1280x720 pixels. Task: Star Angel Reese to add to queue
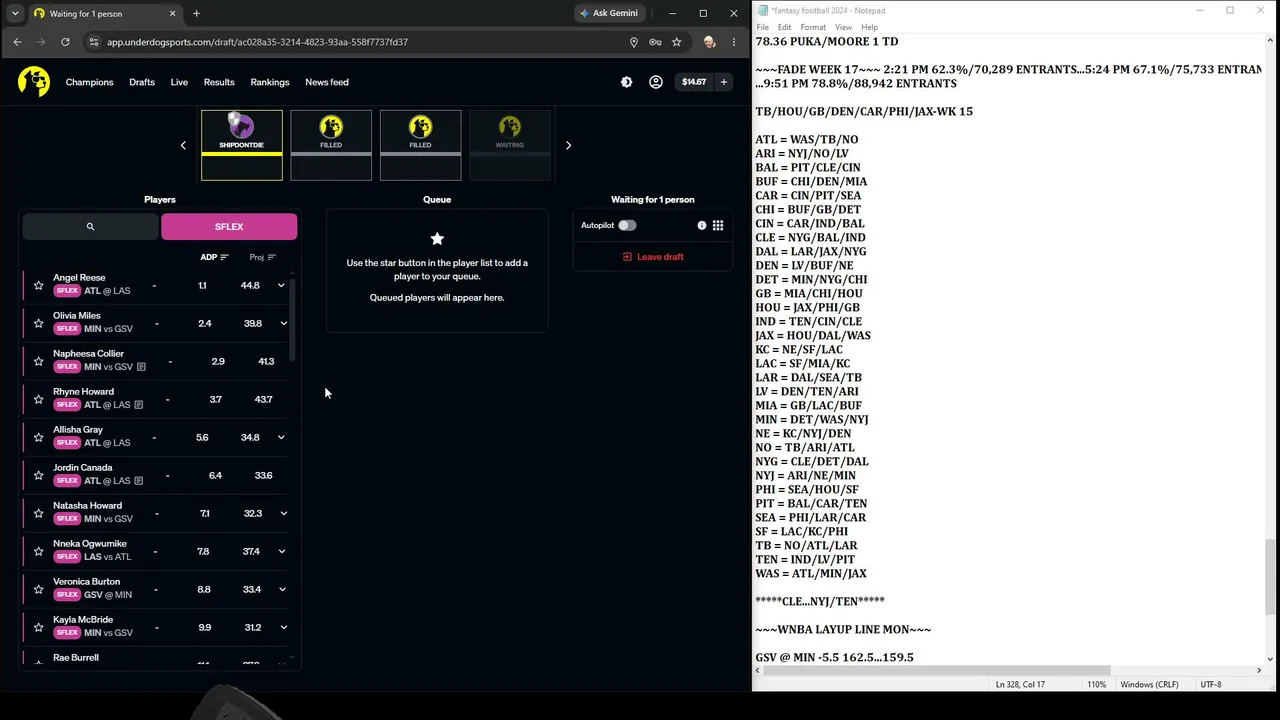point(39,285)
